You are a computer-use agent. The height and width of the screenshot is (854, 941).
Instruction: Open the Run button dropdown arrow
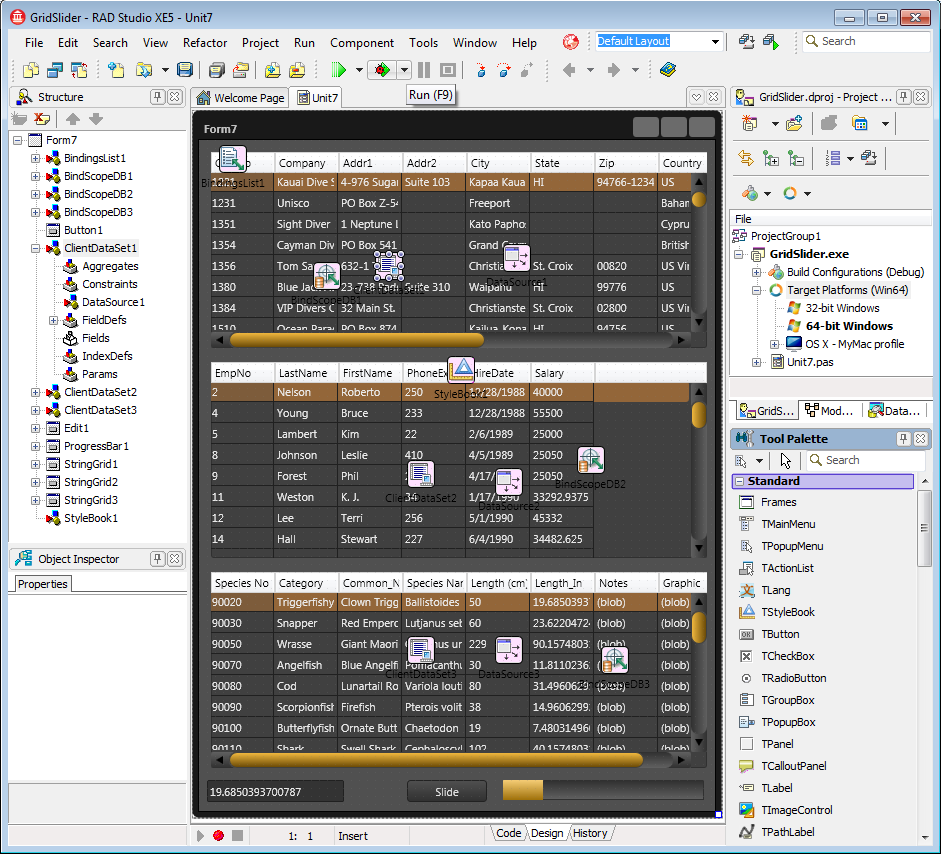404,70
